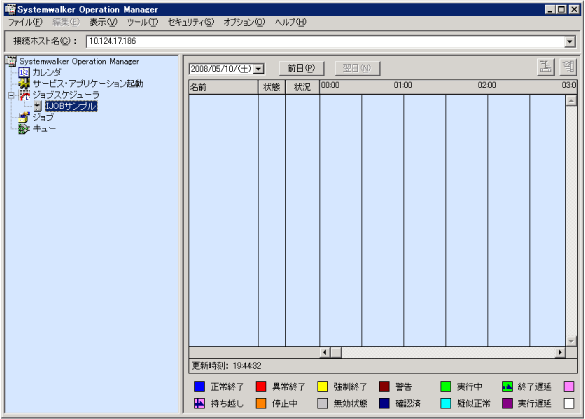The height and width of the screenshot is (419, 585).
Task: Click the 更新時刻: 19:44:32 status text
Action: tap(226, 366)
